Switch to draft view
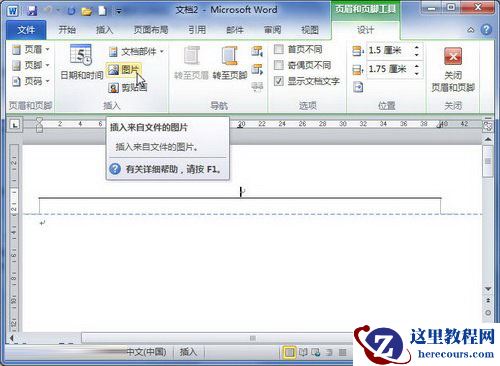500x366 pixels. tap(342, 352)
